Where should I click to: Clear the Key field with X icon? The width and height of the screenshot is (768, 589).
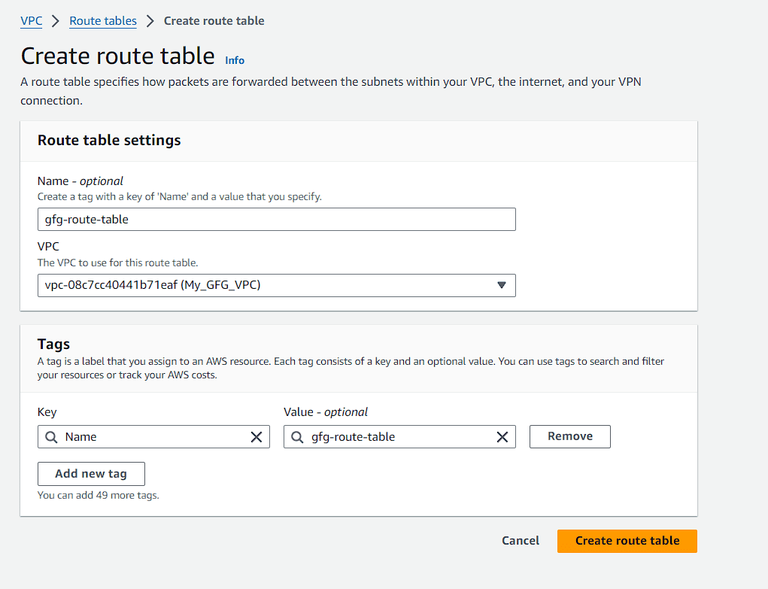256,437
